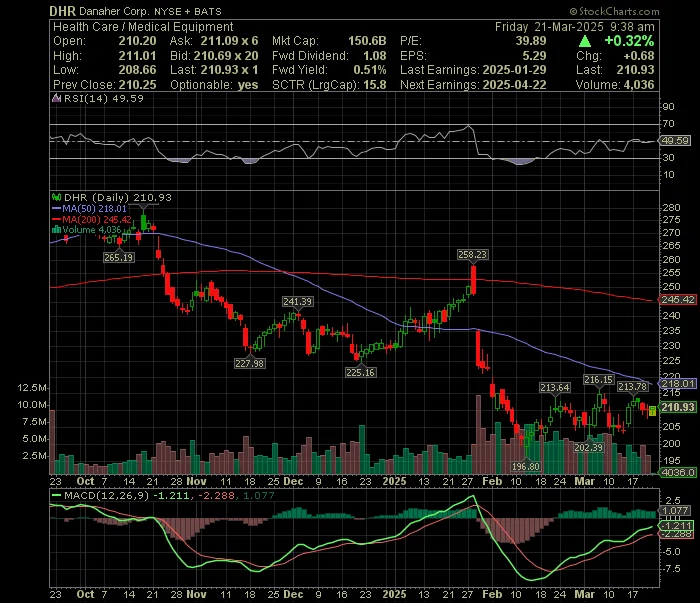The width and height of the screenshot is (700, 603).
Task: Click the SCTR (LrgCap) value 15.8
Action: click(375, 85)
